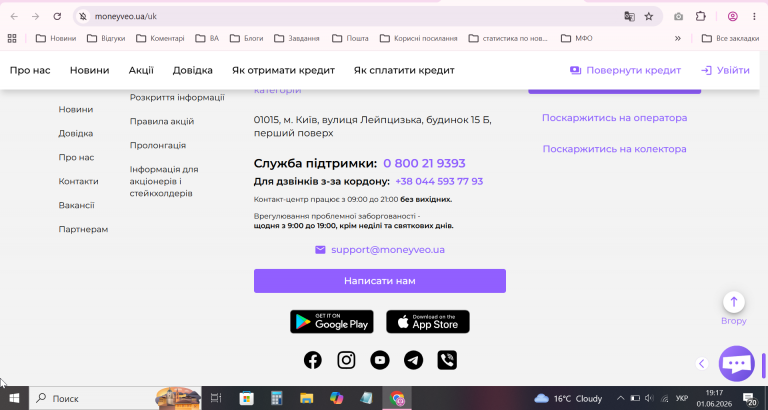Image resolution: width=768 pixels, height=410 pixels.
Task: Click Повернути кредит link
Action: (x=625, y=70)
